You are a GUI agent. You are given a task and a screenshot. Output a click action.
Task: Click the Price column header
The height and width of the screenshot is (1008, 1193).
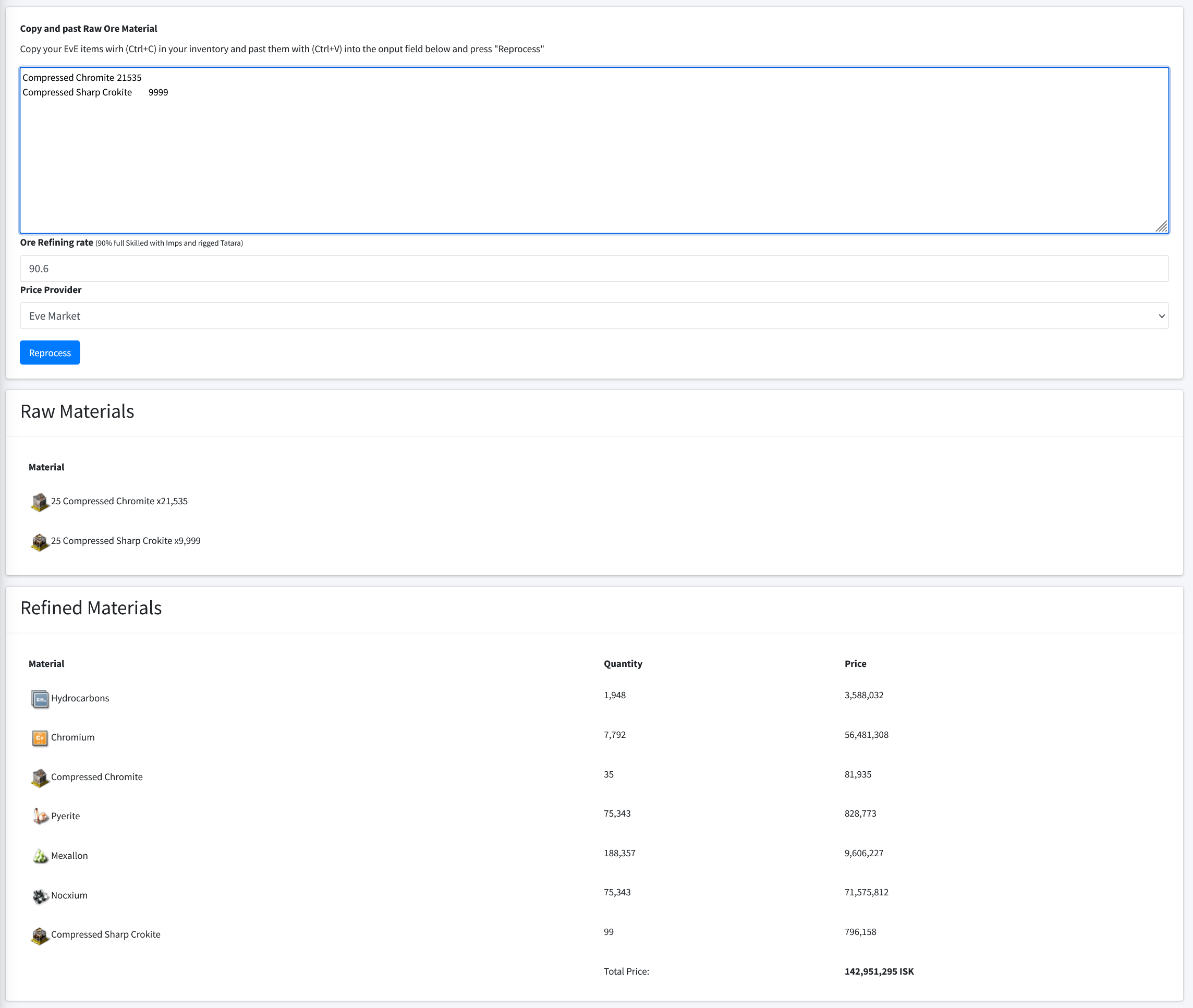point(855,663)
